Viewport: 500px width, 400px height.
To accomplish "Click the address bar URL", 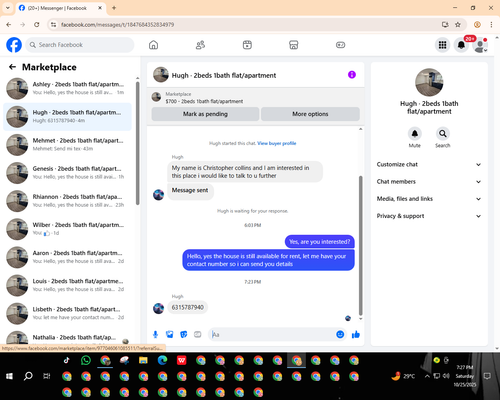I will tap(117, 24).
